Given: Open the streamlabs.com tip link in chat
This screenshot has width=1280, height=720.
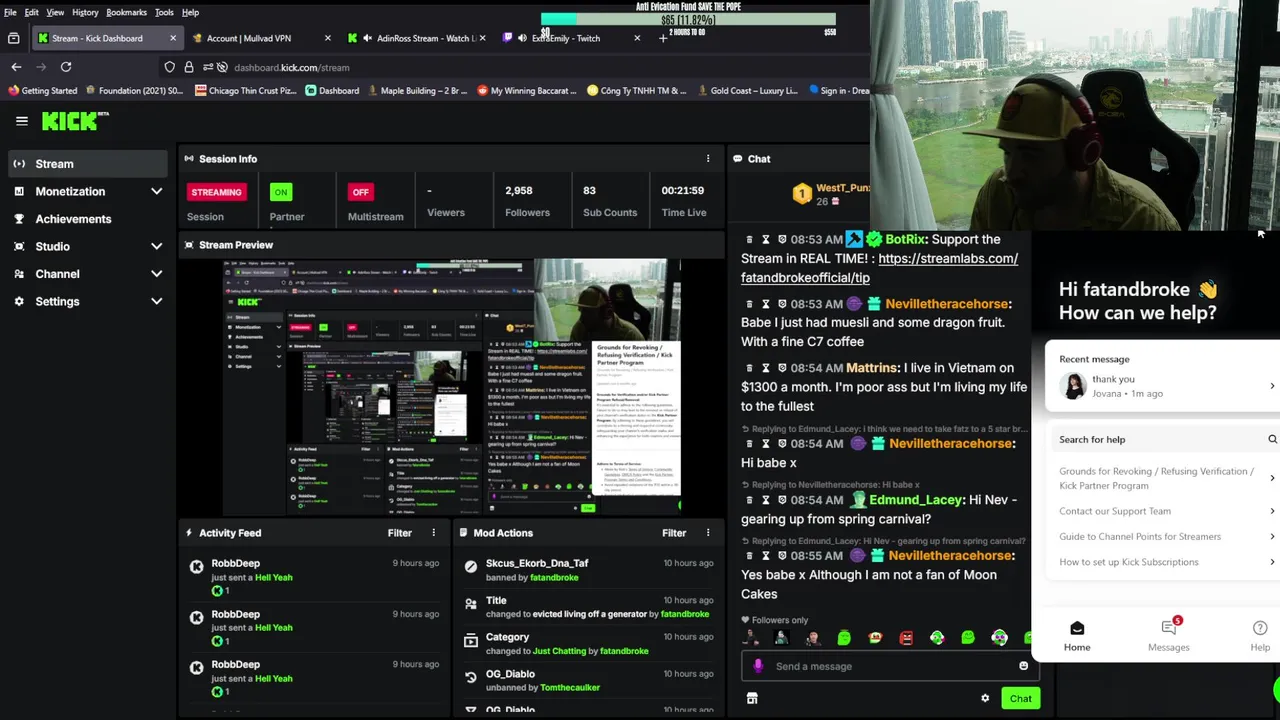Looking at the screenshot, I should (879, 268).
